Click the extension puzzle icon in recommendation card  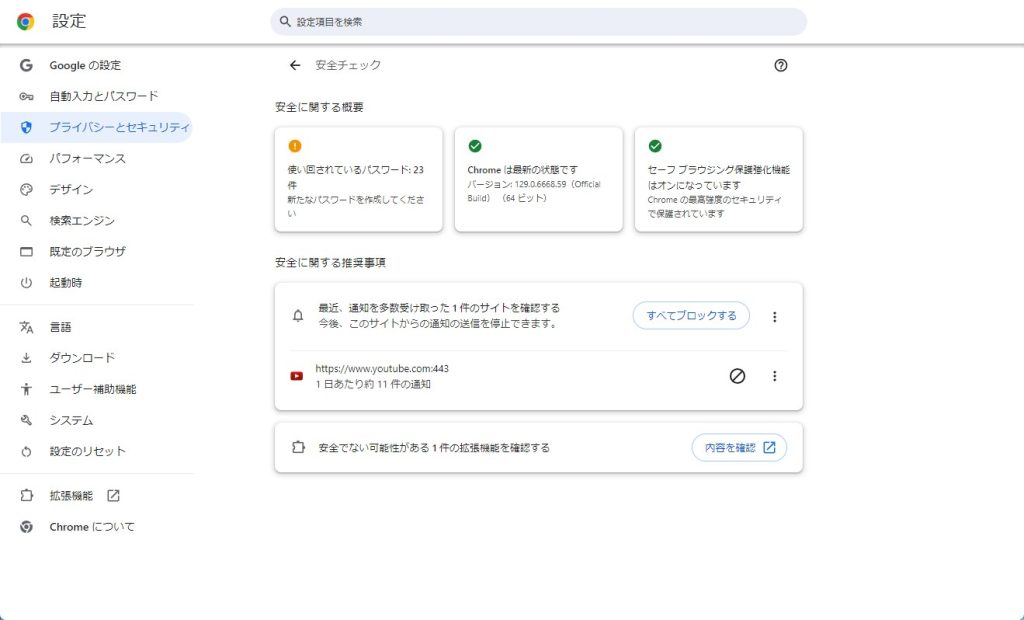pos(297,448)
